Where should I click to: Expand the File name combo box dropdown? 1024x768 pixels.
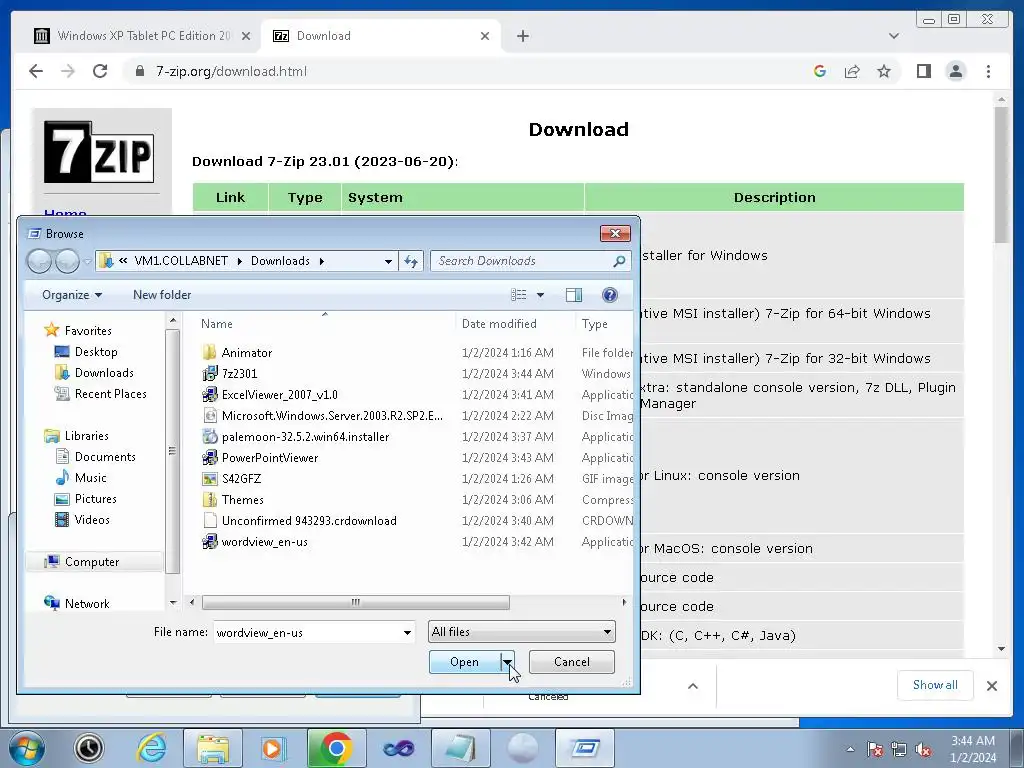coord(407,632)
